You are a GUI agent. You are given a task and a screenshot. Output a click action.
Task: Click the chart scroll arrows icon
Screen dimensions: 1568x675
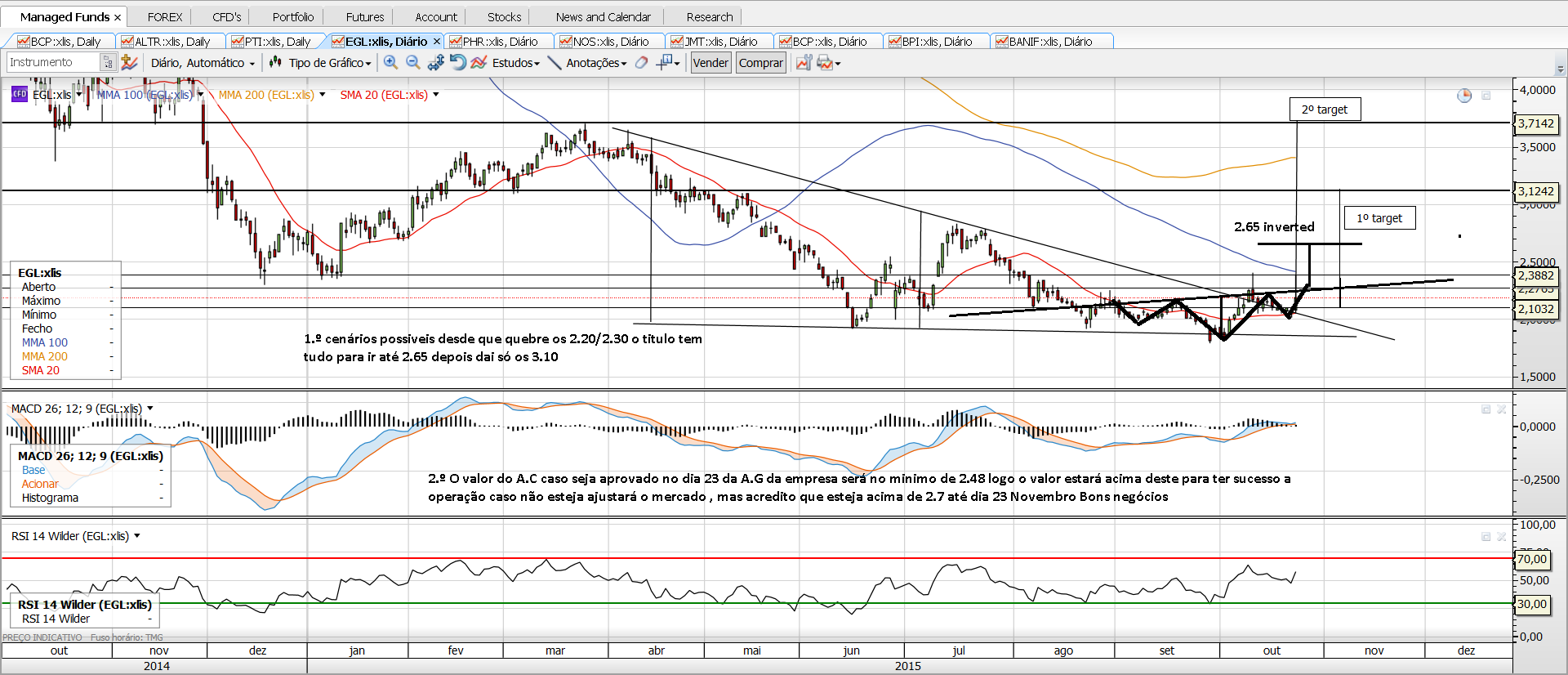(435, 62)
